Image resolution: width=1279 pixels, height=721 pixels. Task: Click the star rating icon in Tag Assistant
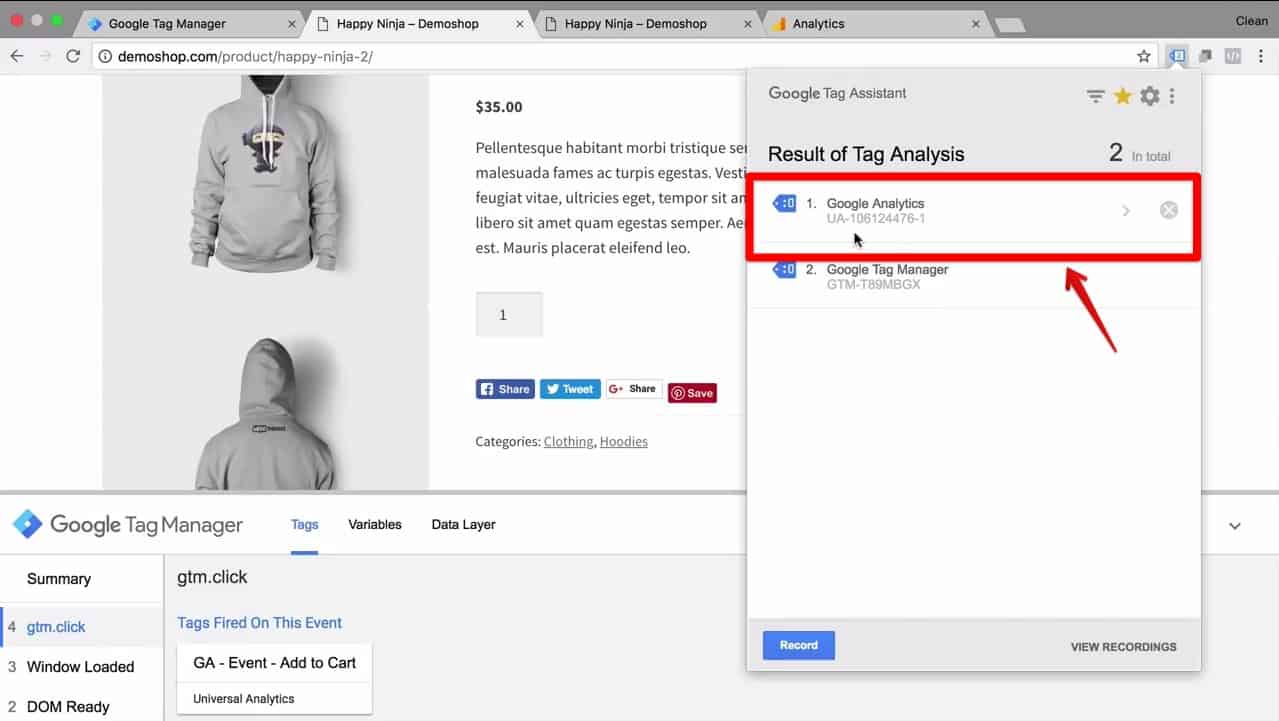click(x=1122, y=96)
